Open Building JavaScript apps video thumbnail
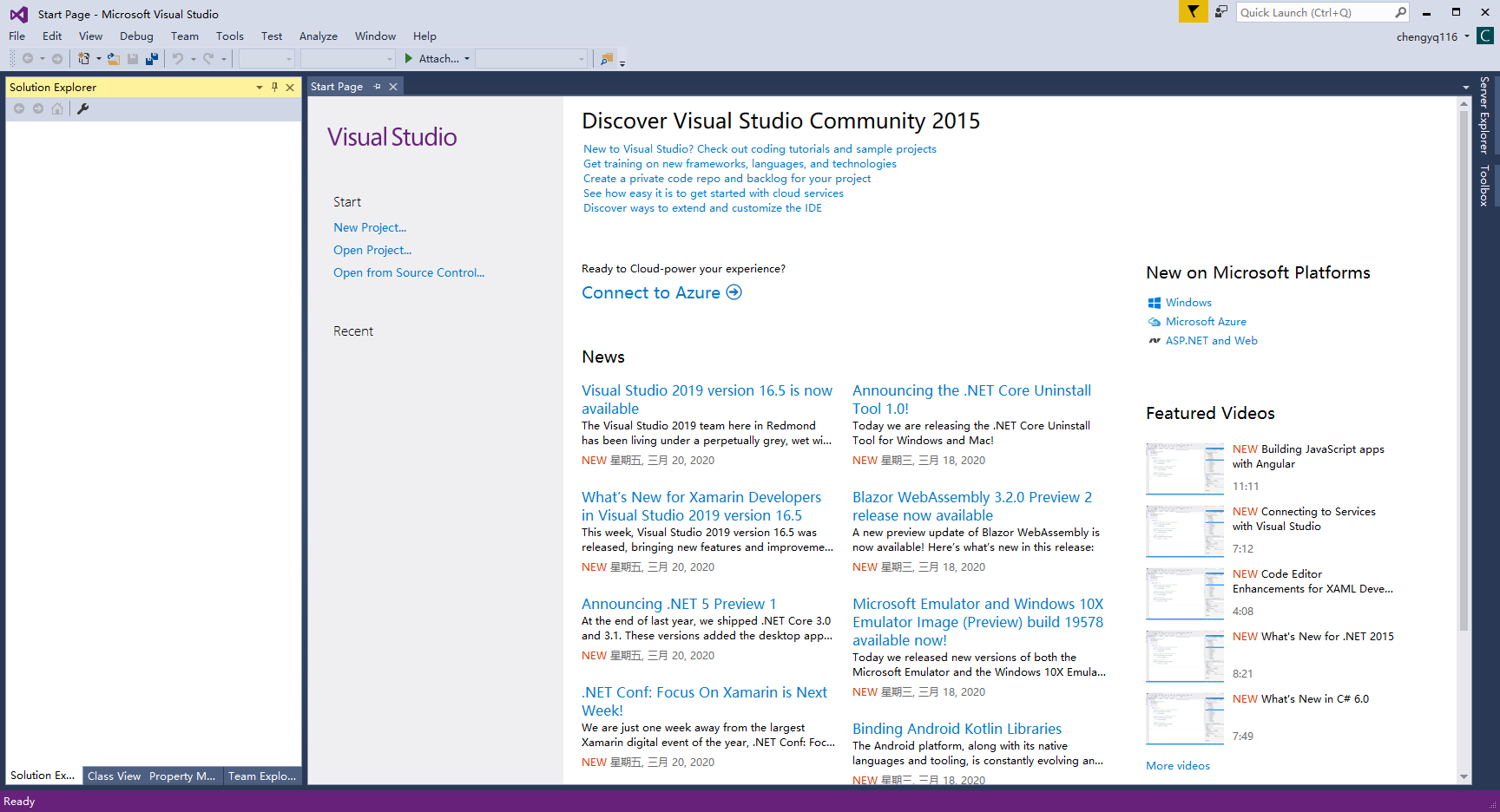 click(x=1184, y=468)
